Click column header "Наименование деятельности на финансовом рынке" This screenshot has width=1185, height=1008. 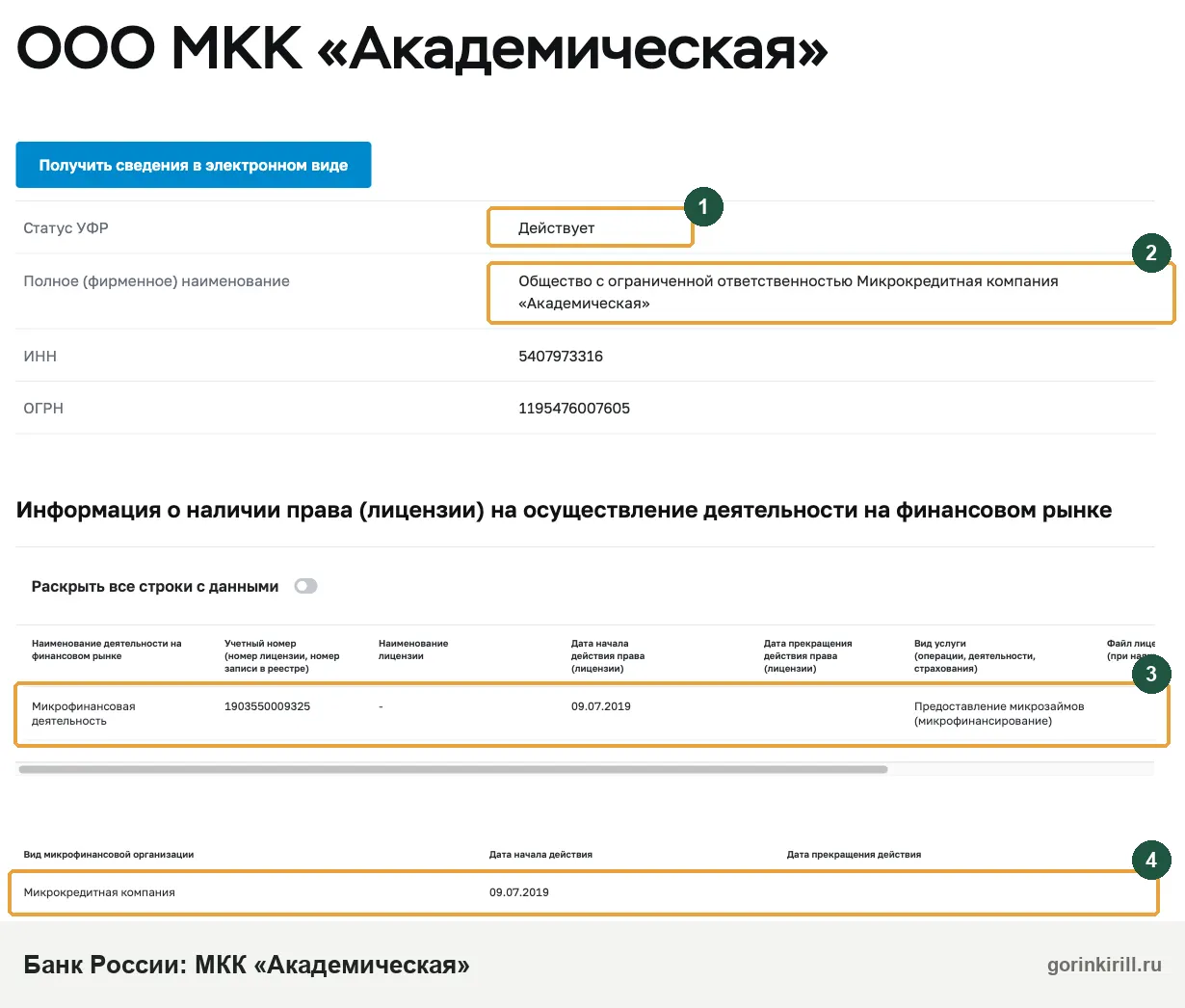(107, 650)
